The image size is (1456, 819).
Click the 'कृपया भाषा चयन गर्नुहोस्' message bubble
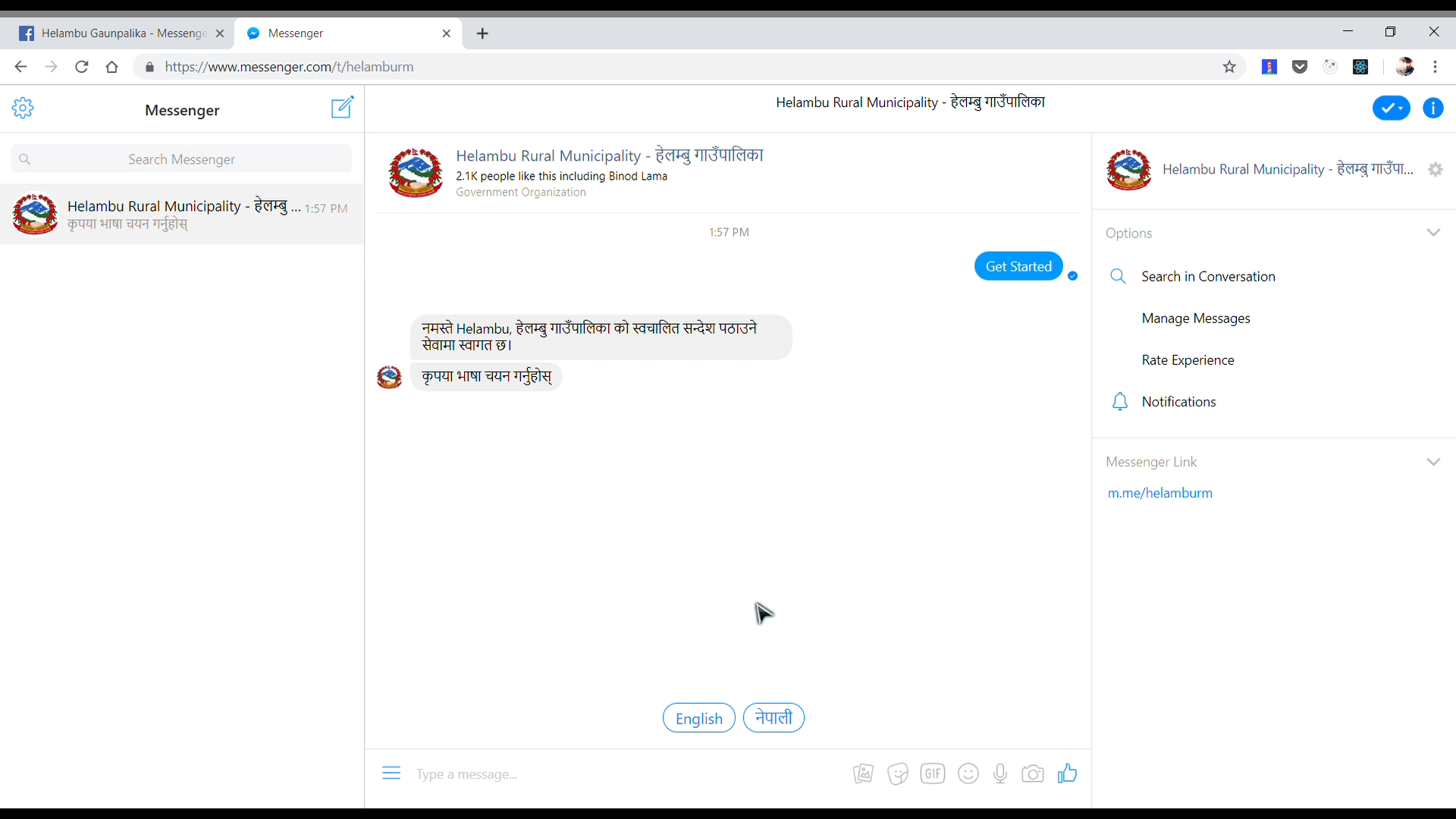point(486,376)
